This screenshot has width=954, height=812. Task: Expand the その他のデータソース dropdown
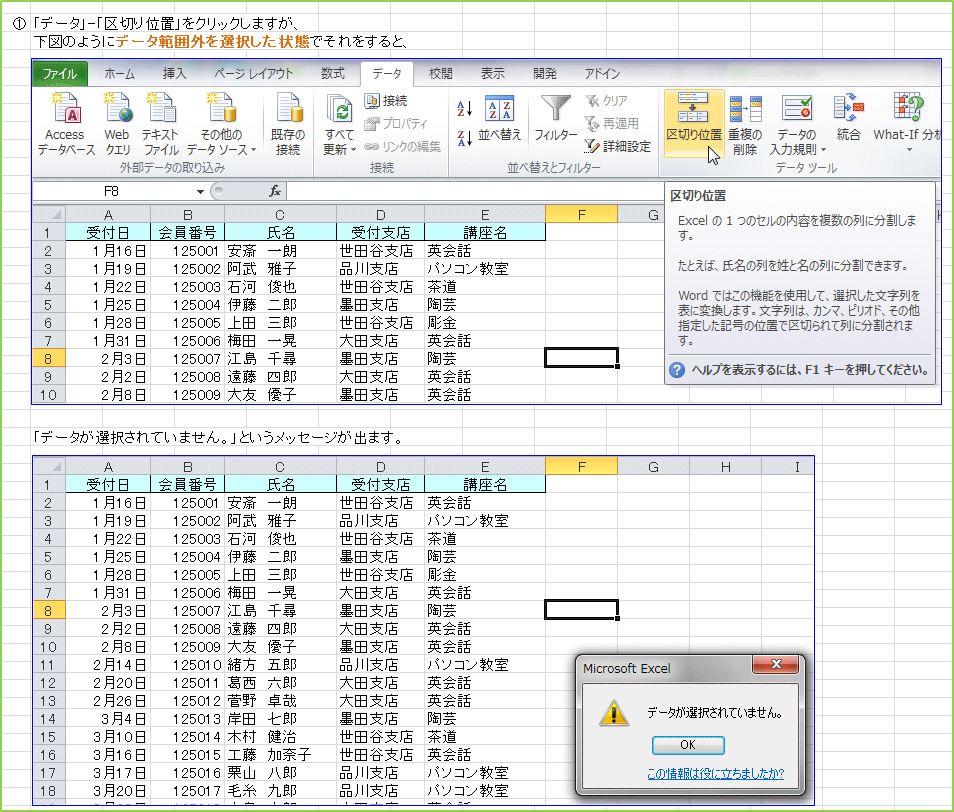click(254, 150)
